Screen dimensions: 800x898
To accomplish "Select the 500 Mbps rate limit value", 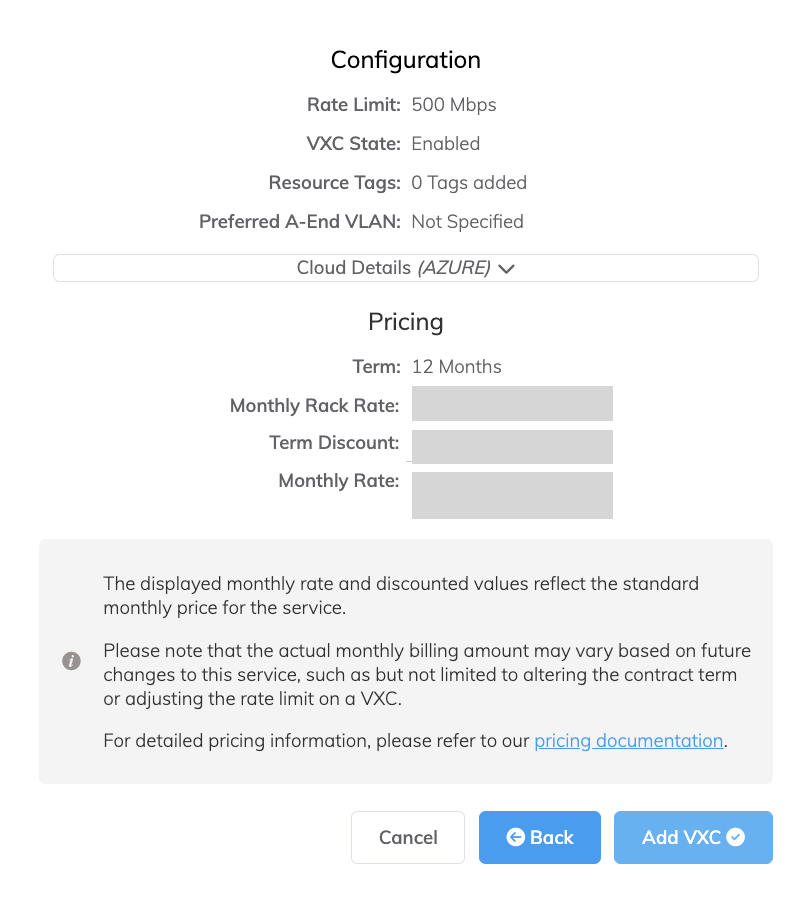I will point(454,104).
